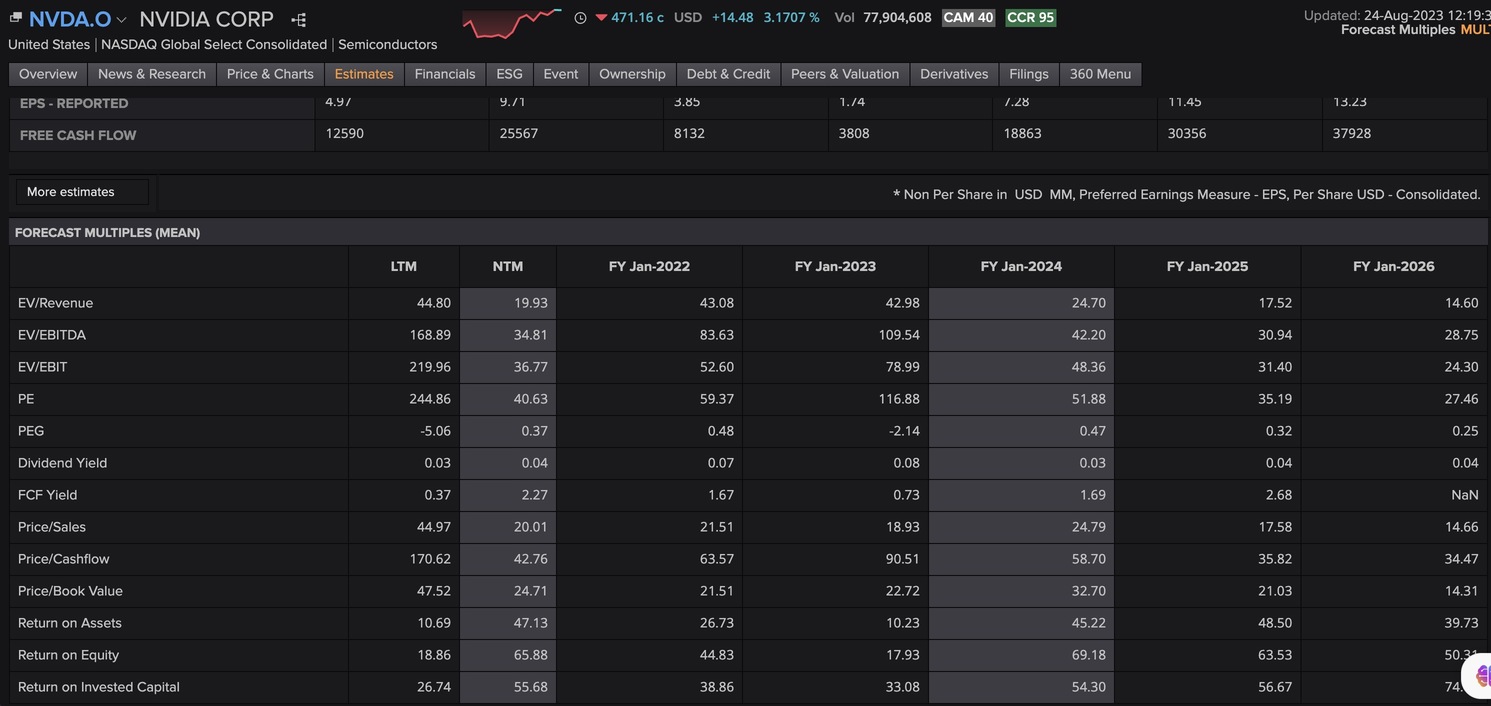Select the FY Jan-2026 column header
This screenshot has height=706, width=1491.
[1393, 266]
